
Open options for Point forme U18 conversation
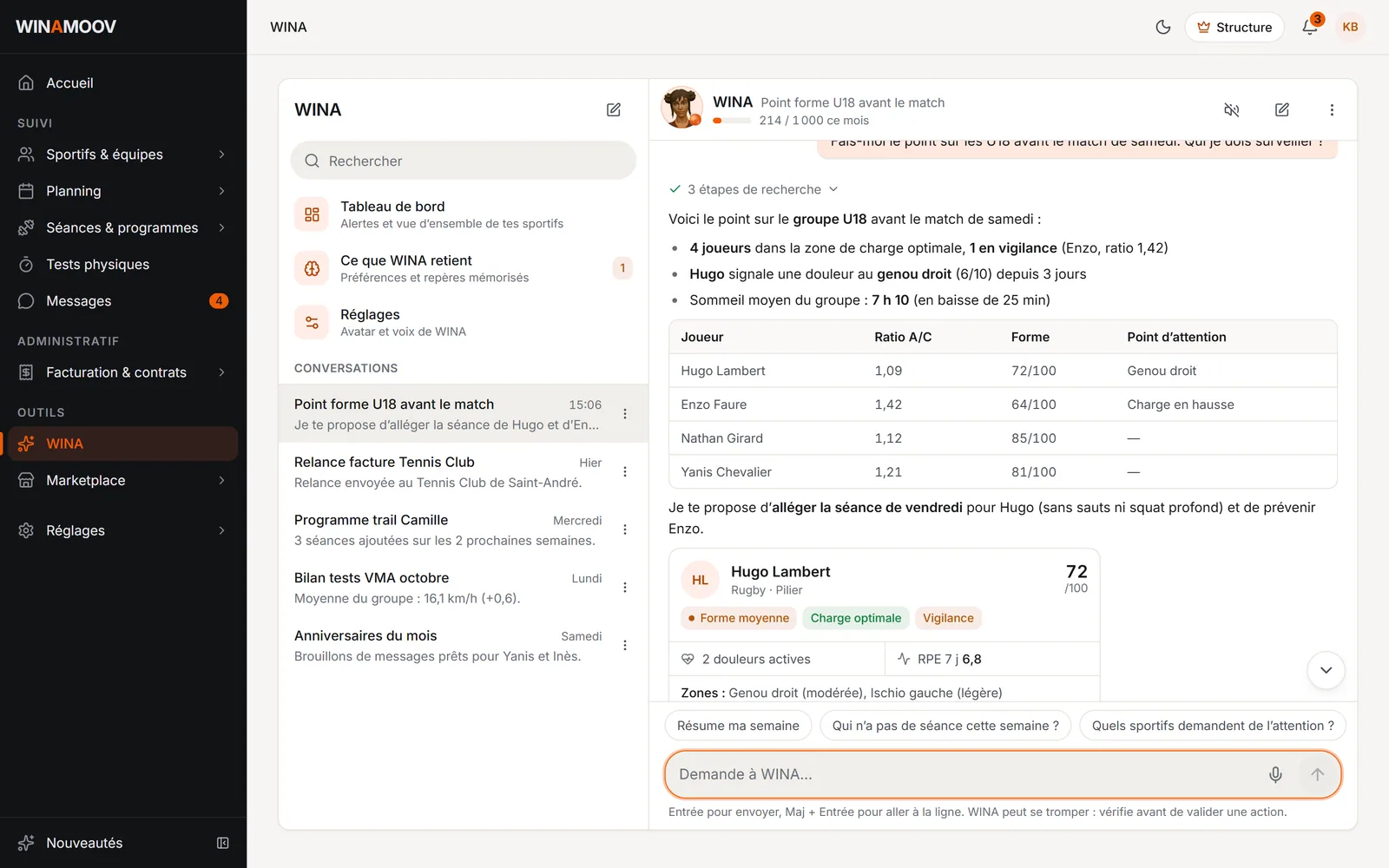(x=625, y=414)
